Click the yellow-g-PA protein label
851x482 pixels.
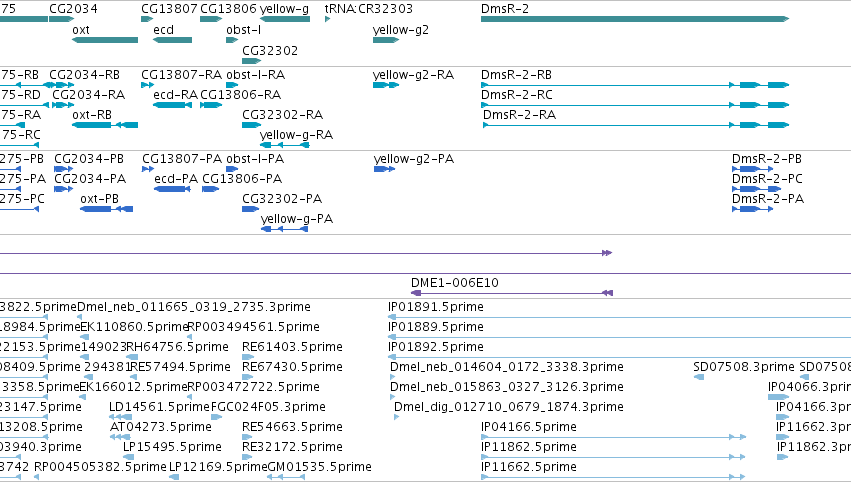point(296,219)
